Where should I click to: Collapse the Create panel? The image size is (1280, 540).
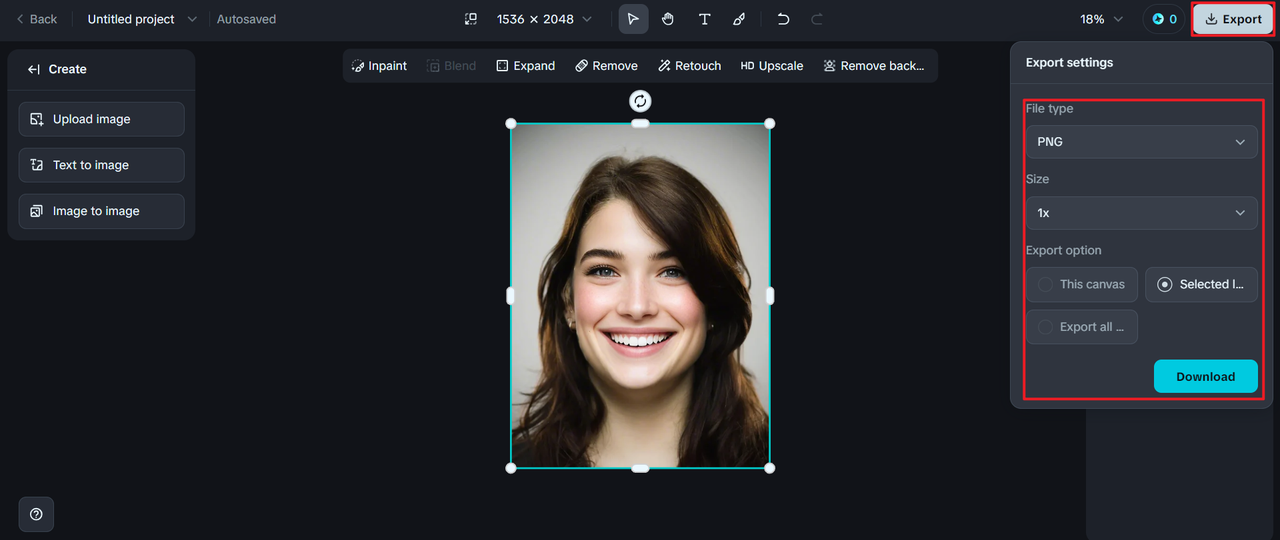click(34, 69)
